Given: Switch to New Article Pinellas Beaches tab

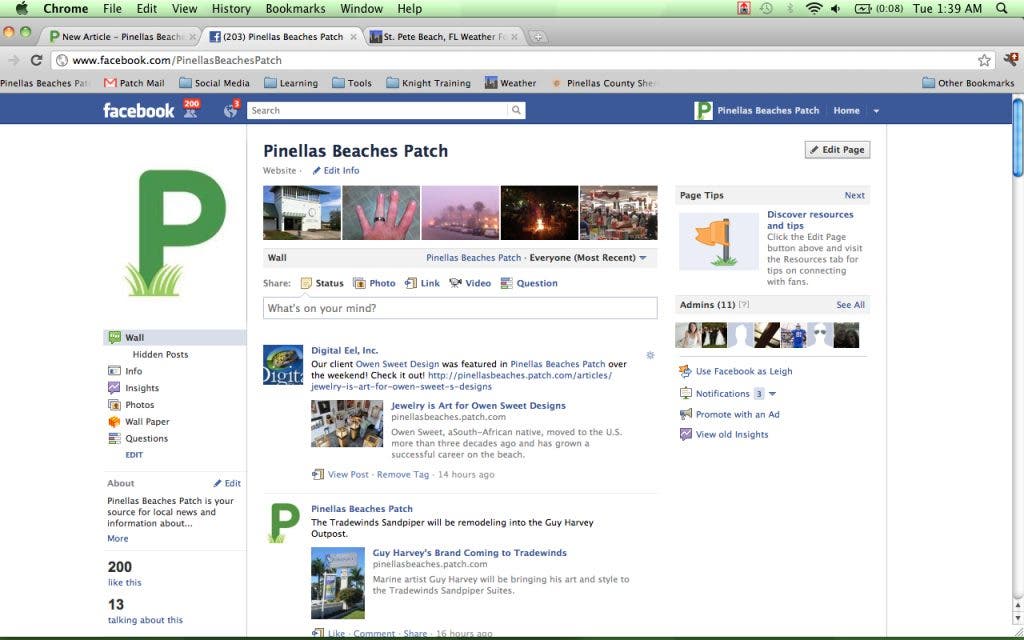Looking at the screenshot, I should pos(121,37).
